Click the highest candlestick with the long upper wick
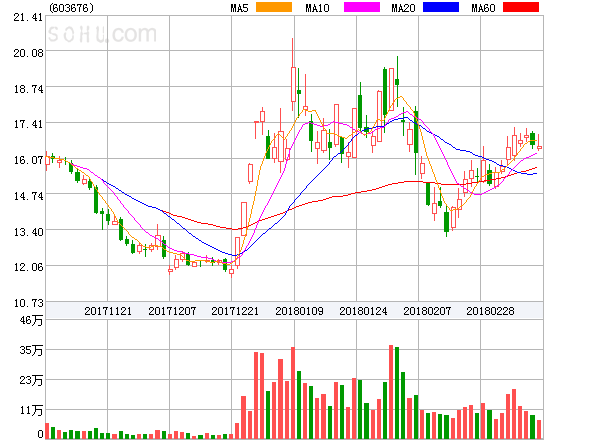 293,75
